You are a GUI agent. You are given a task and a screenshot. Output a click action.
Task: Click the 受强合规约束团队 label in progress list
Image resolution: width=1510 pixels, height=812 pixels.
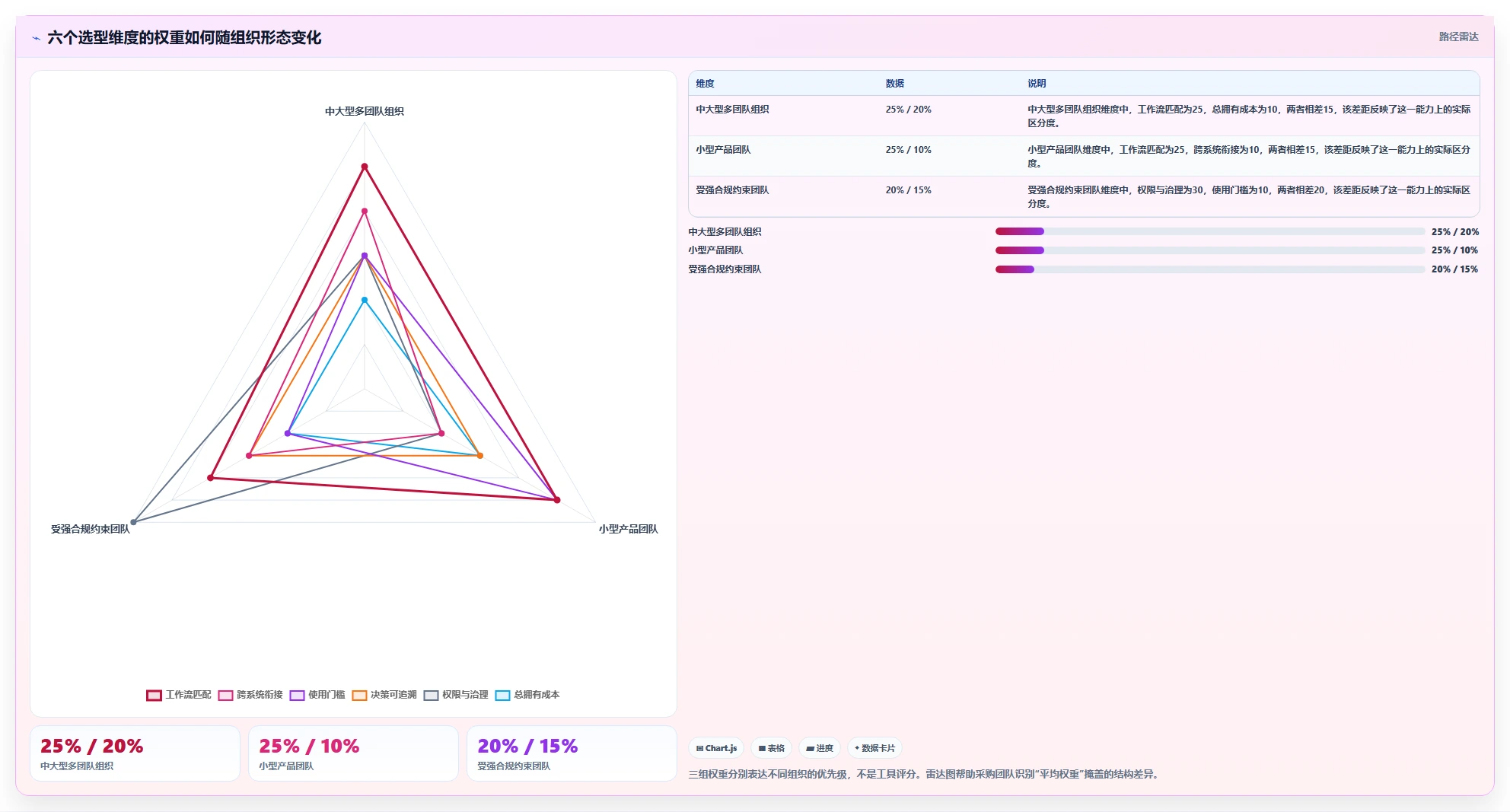coord(725,269)
